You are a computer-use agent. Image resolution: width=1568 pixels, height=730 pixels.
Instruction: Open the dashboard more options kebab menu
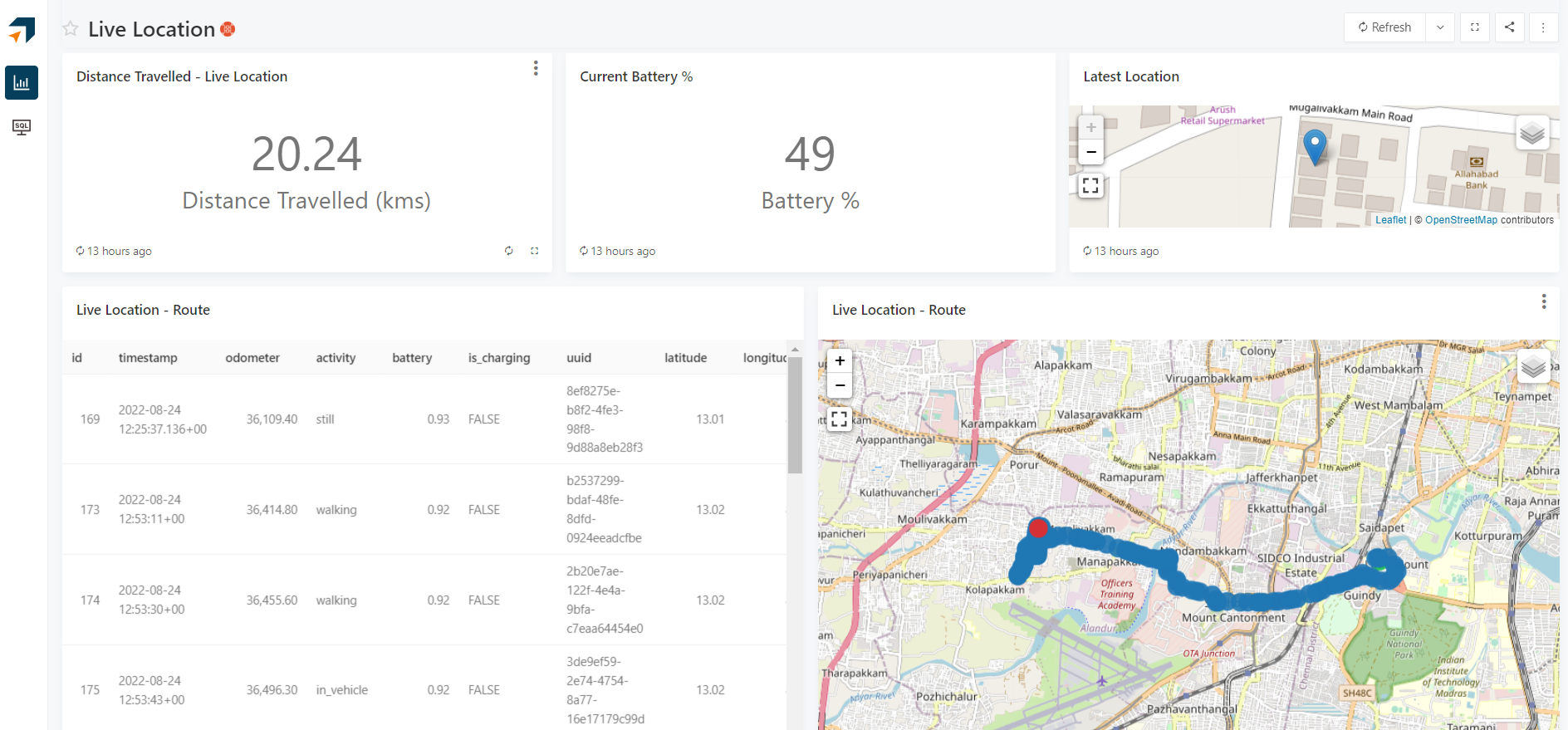pyautogui.click(x=1543, y=27)
